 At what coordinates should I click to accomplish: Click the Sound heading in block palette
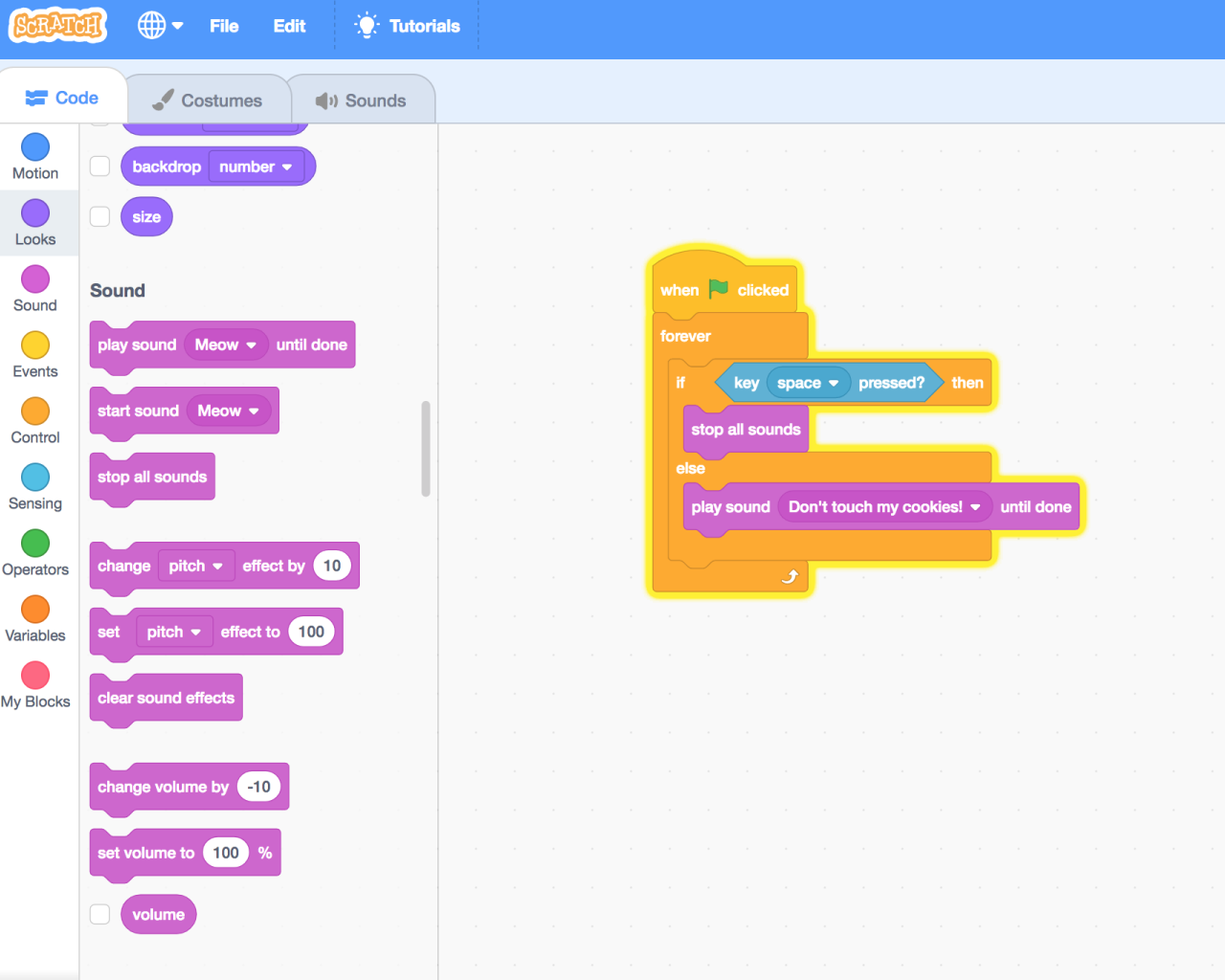click(x=118, y=290)
